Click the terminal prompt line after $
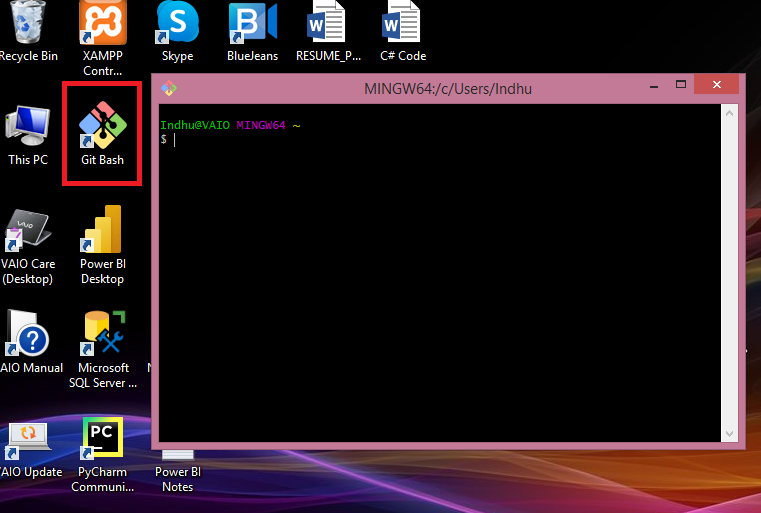The height and width of the screenshot is (513, 761). 439,140
